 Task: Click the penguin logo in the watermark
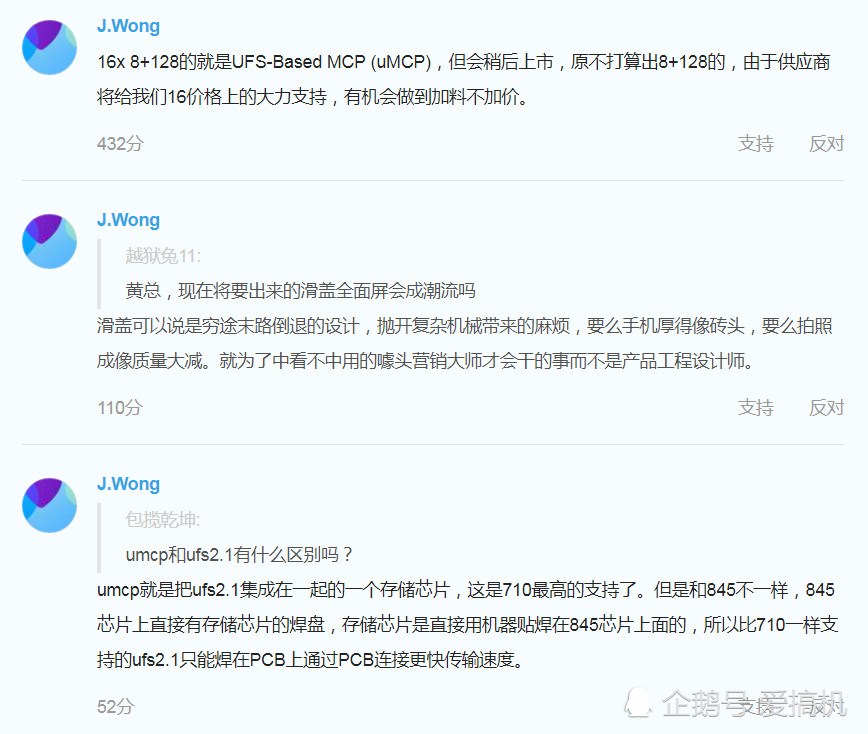click(x=638, y=703)
